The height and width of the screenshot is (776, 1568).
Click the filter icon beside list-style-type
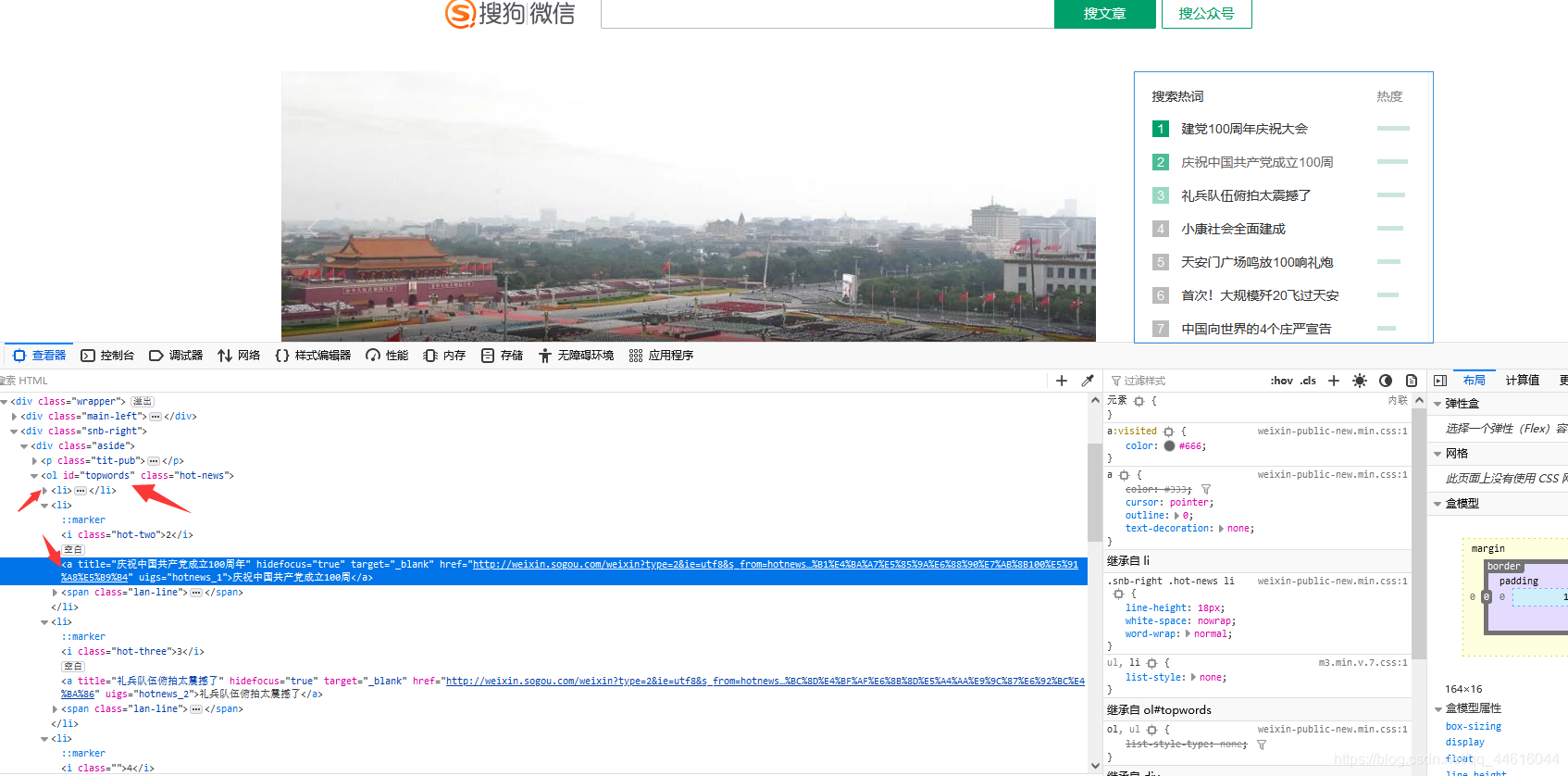coord(1262,745)
